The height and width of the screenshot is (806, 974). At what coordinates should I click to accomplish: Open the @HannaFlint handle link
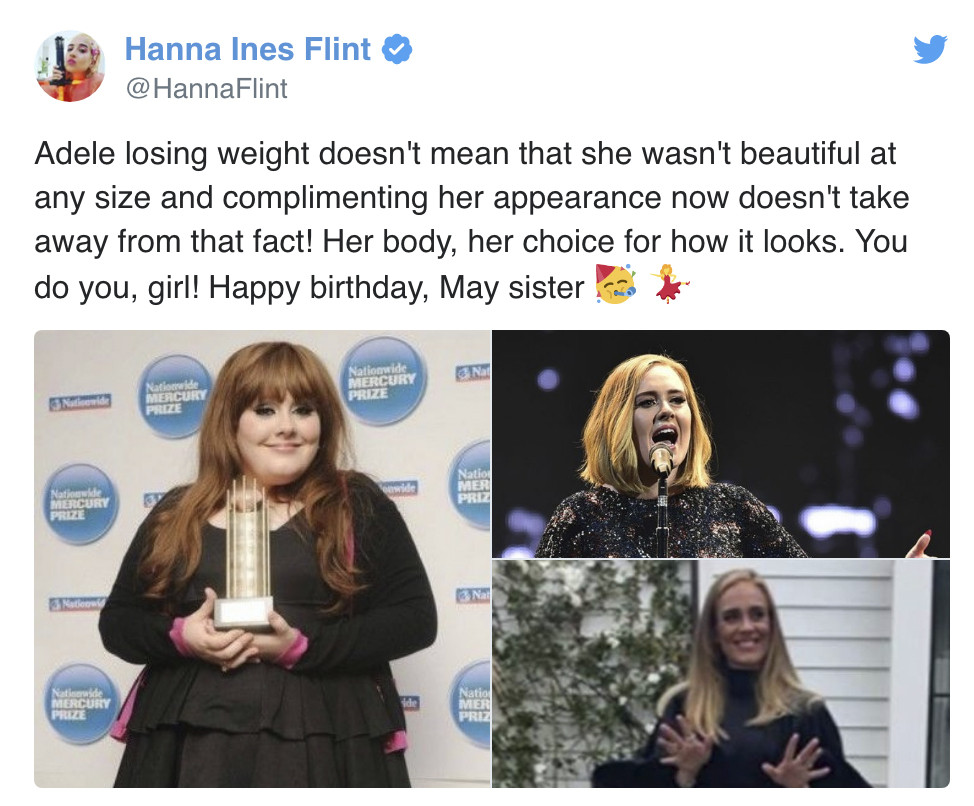[x=205, y=89]
